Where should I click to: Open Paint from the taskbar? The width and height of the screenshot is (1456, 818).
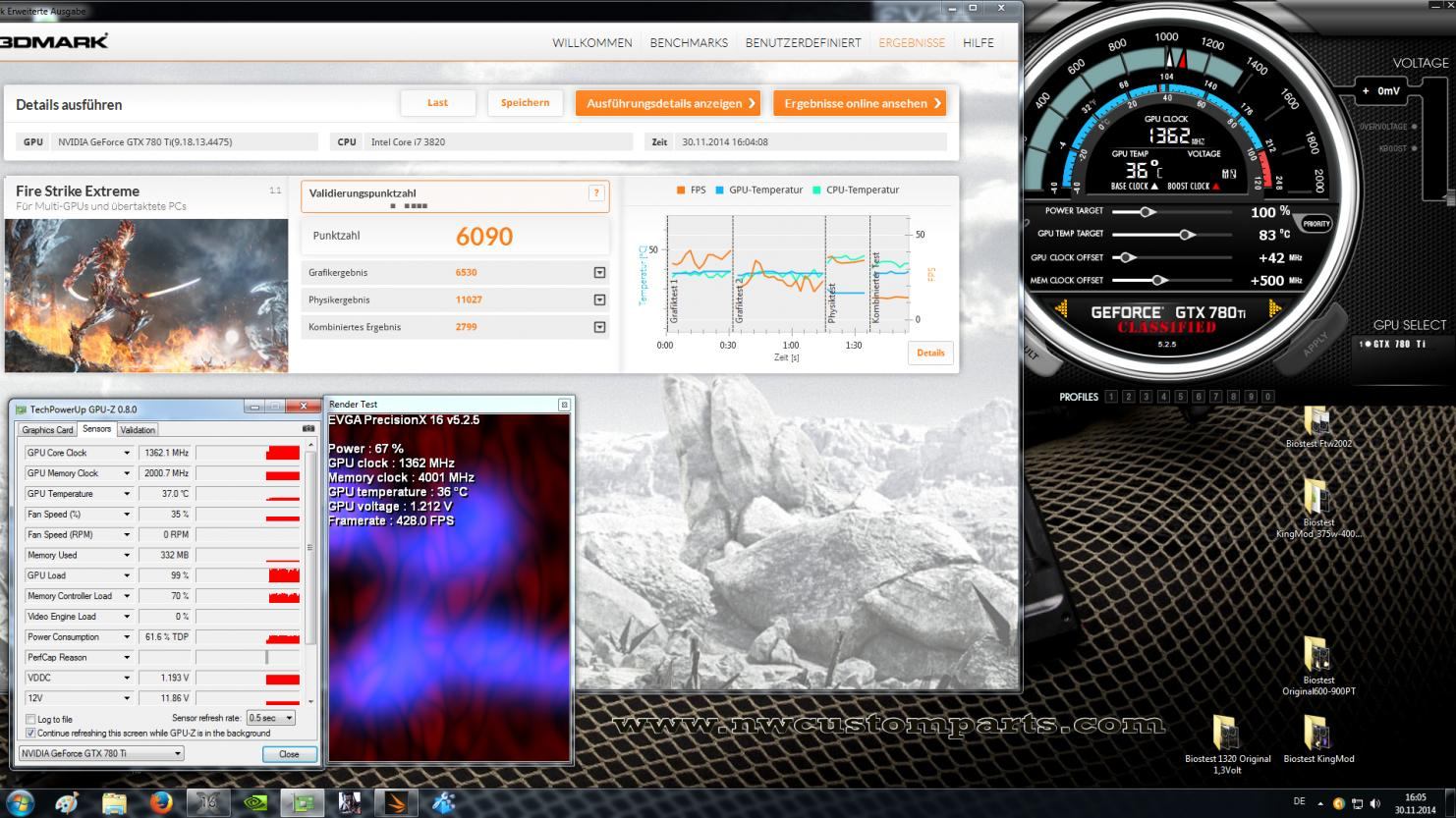coord(67,802)
